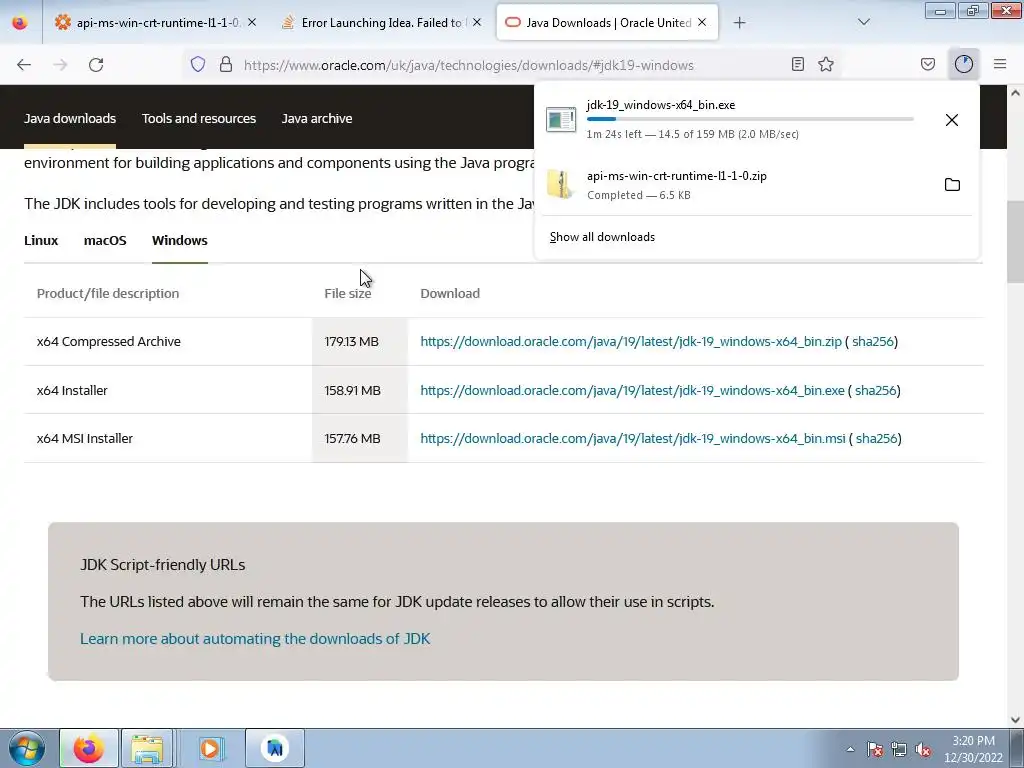Image resolution: width=1024 pixels, height=768 pixels.
Task: Click the network tray icon
Action: tap(899, 749)
